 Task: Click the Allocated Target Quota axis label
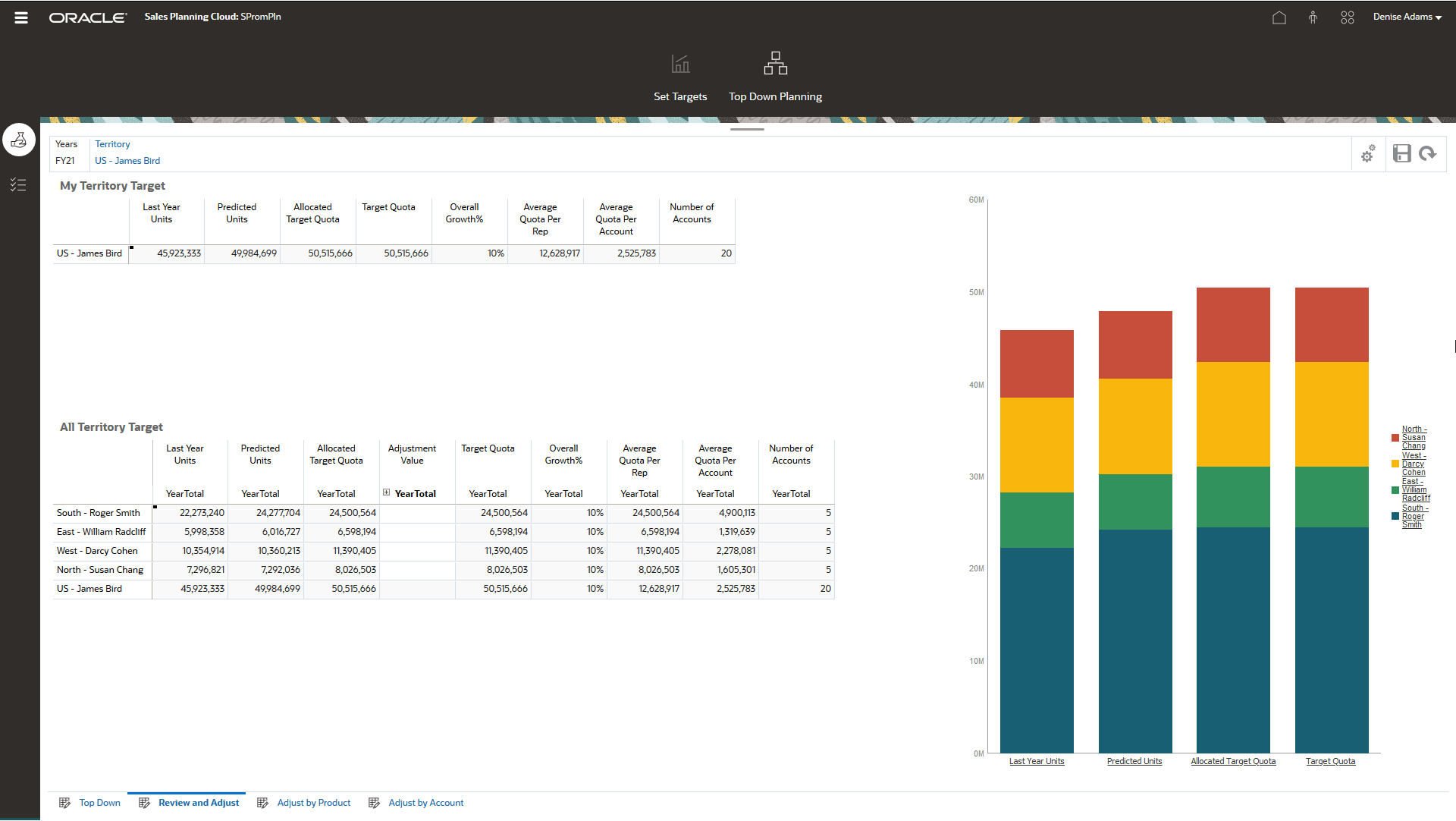(x=1232, y=761)
